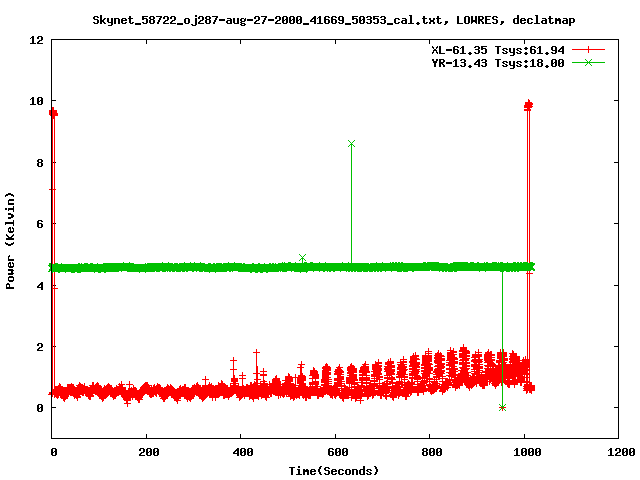
Task: Click the red XL legend line sample
Action: (588, 50)
